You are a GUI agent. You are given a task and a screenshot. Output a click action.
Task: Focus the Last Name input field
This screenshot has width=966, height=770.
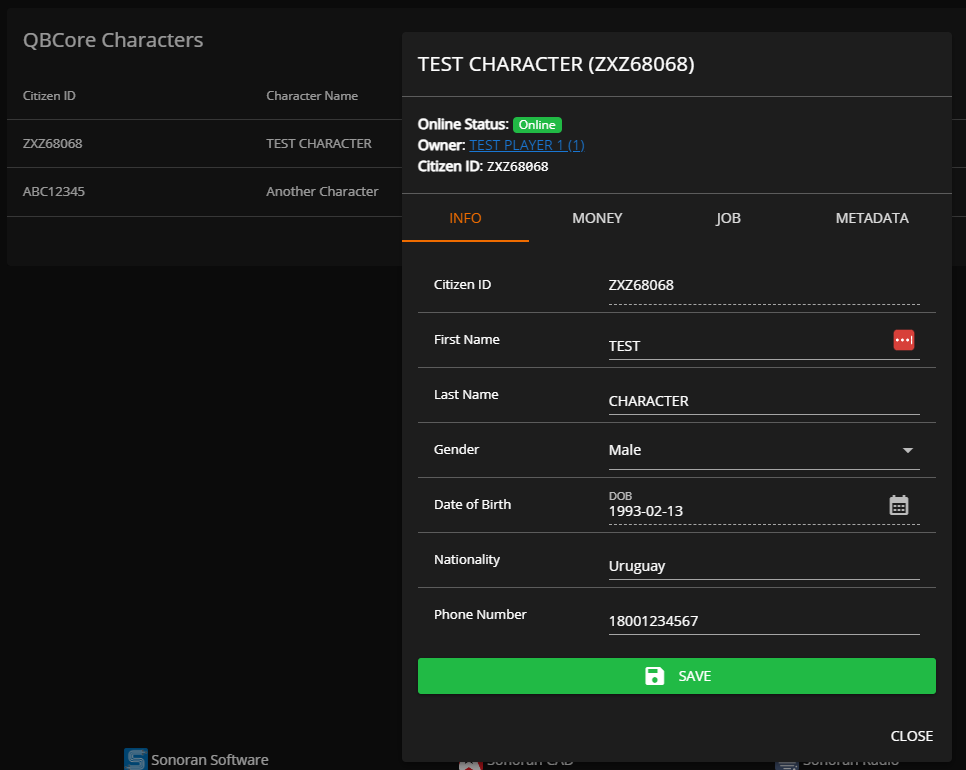[x=763, y=401]
